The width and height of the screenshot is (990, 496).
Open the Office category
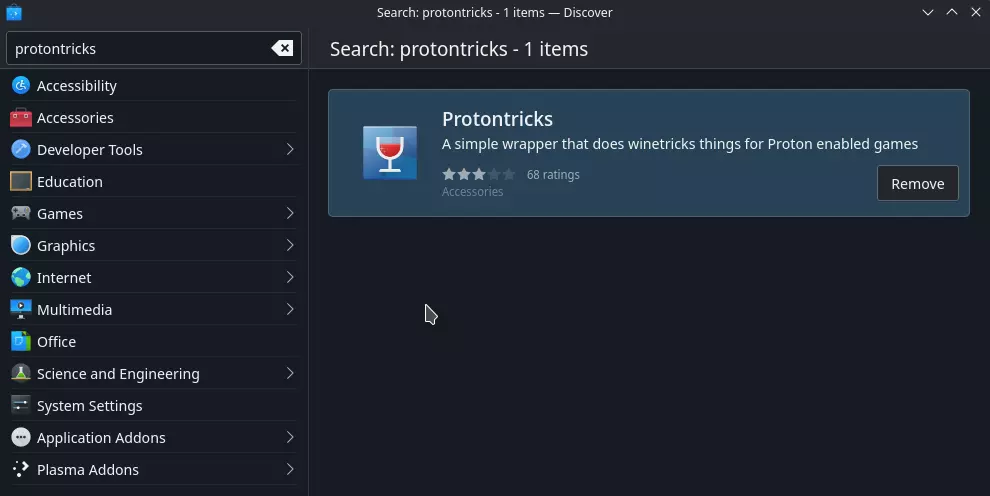(57, 342)
